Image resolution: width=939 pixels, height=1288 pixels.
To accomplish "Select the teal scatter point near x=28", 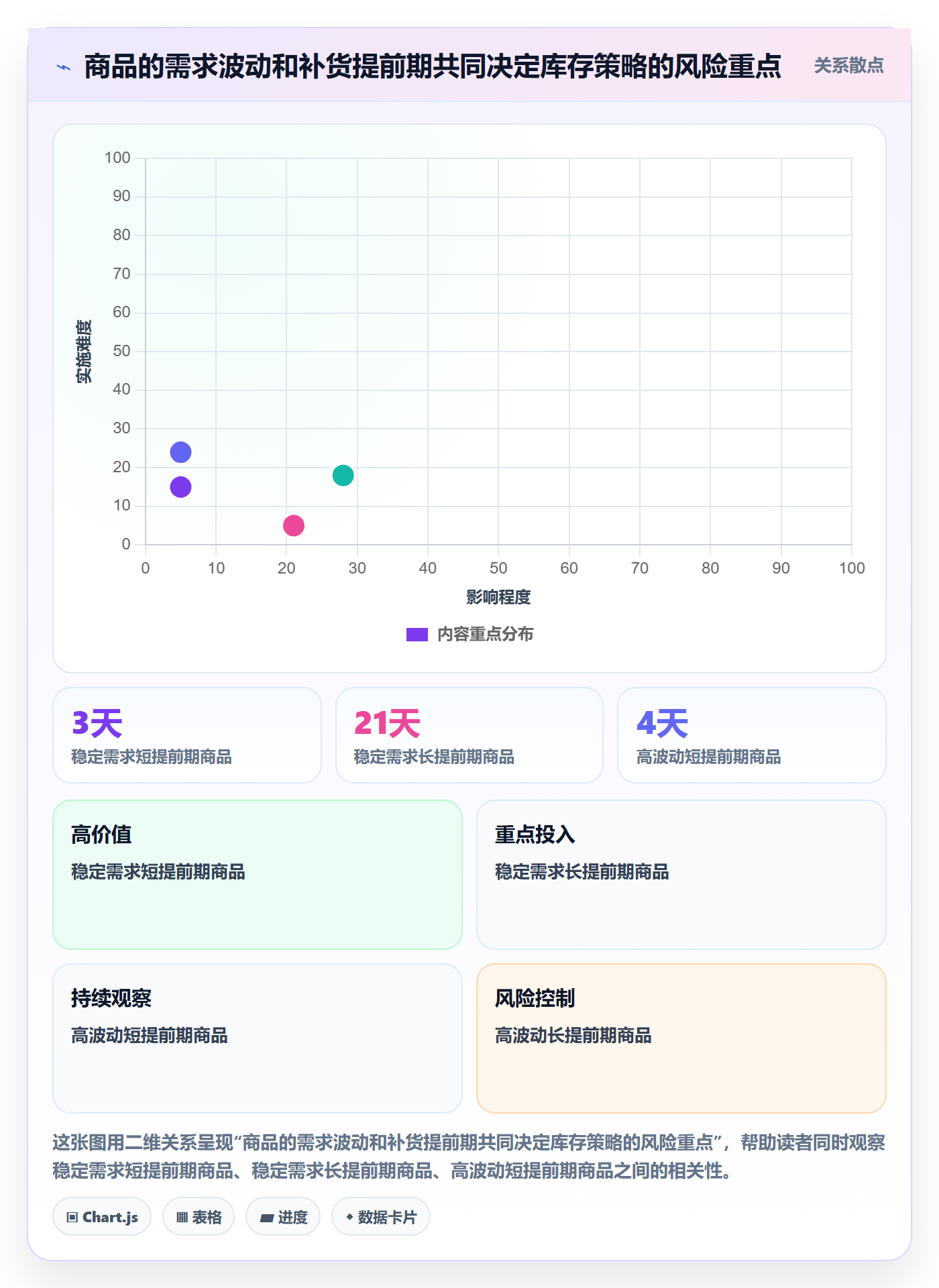I will tap(343, 475).
